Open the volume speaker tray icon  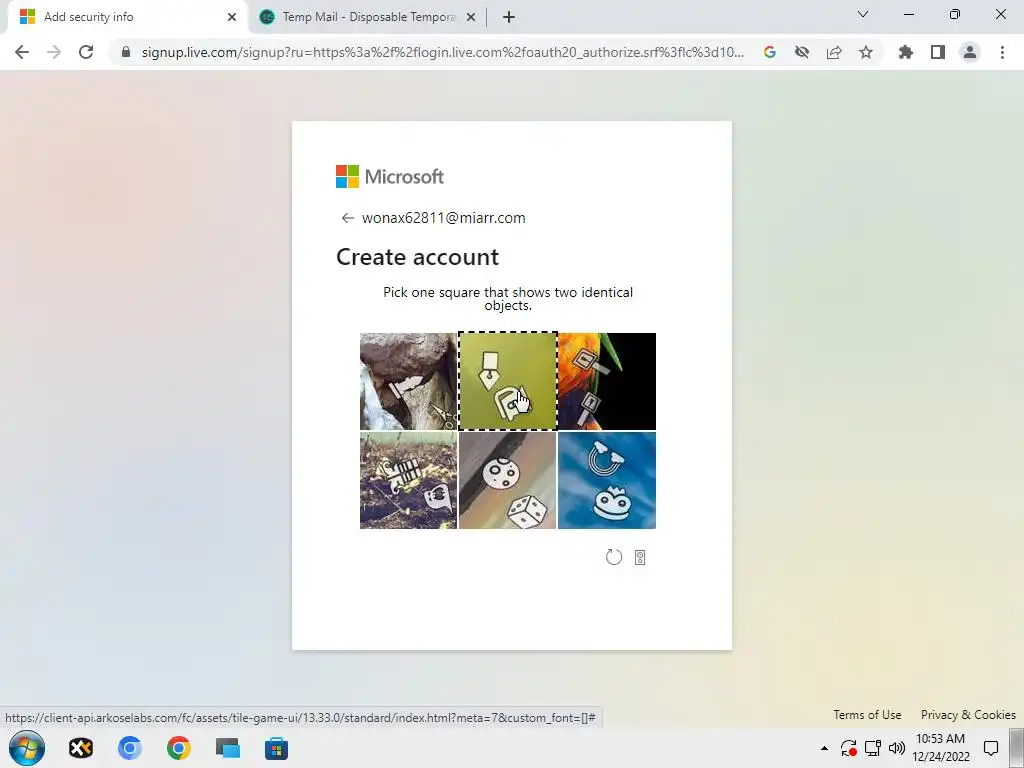897,748
